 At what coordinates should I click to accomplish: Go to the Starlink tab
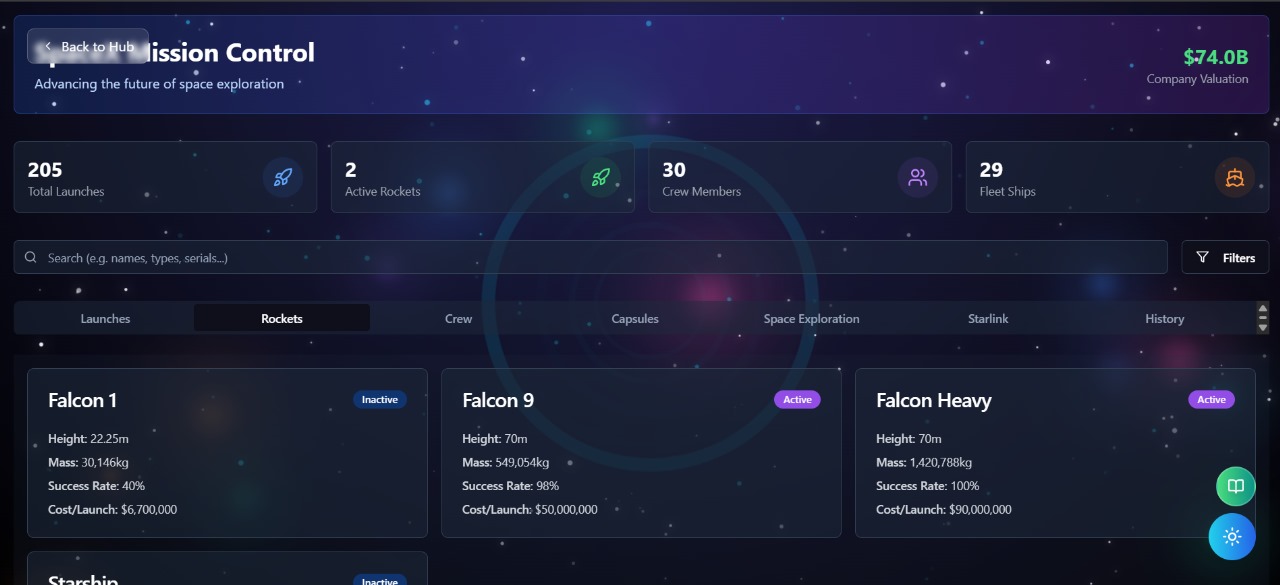[988, 318]
